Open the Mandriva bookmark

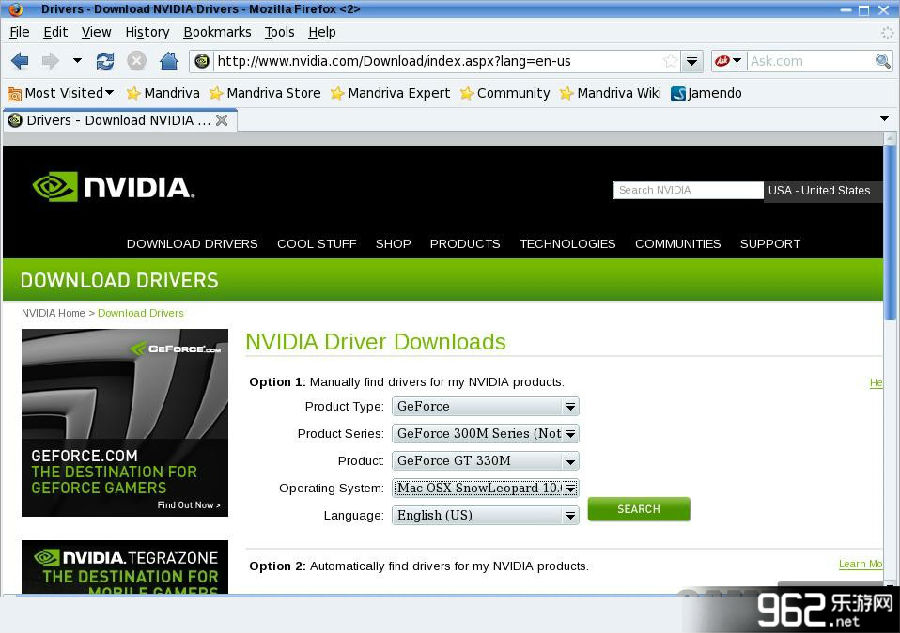tap(163, 93)
